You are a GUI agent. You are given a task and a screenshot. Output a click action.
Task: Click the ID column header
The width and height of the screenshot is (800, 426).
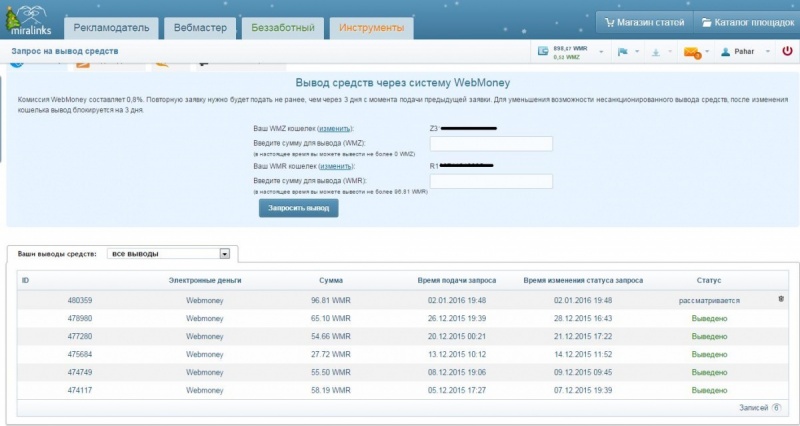coord(26,281)
